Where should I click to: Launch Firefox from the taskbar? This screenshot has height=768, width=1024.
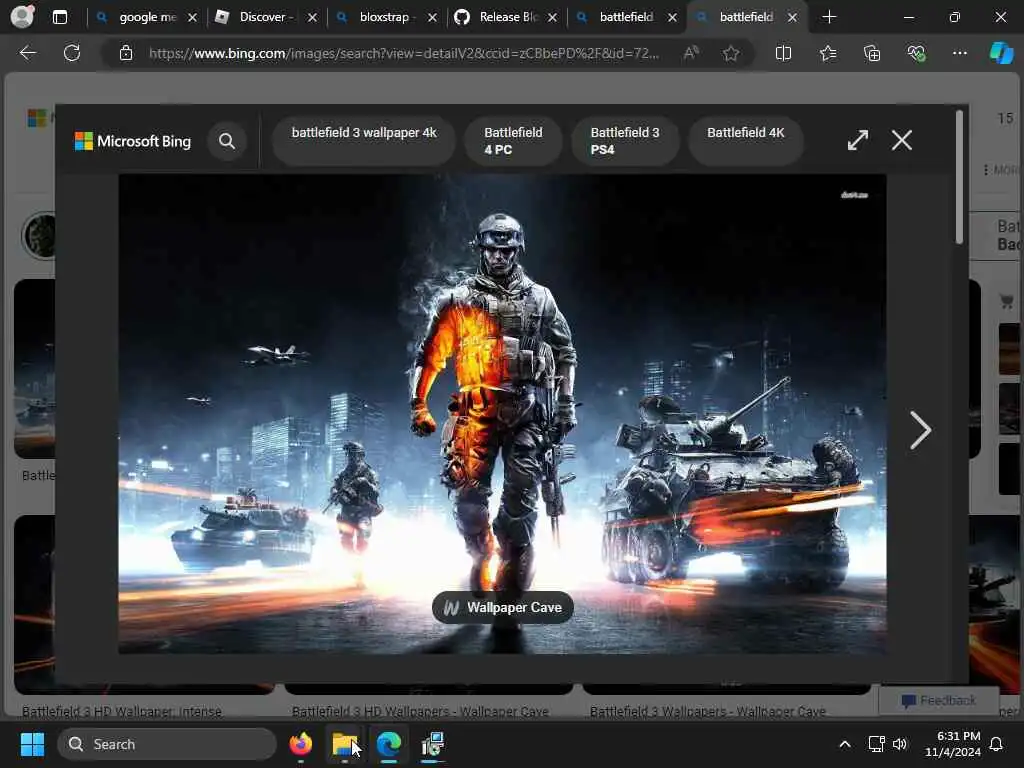(300, 744)
